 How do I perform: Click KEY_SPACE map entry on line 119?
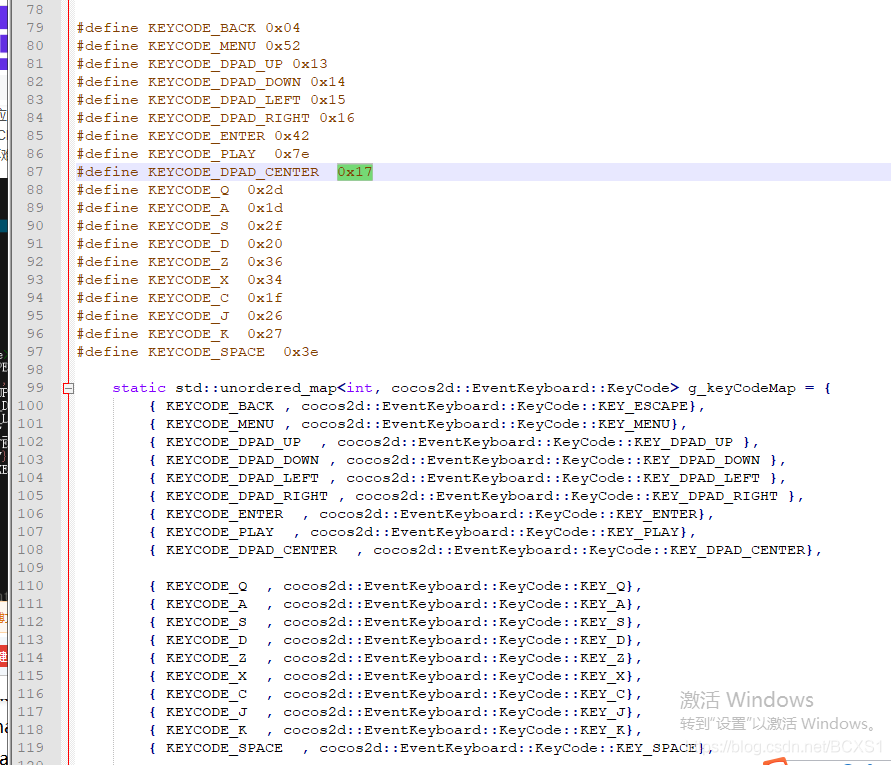tap(431, 748)
